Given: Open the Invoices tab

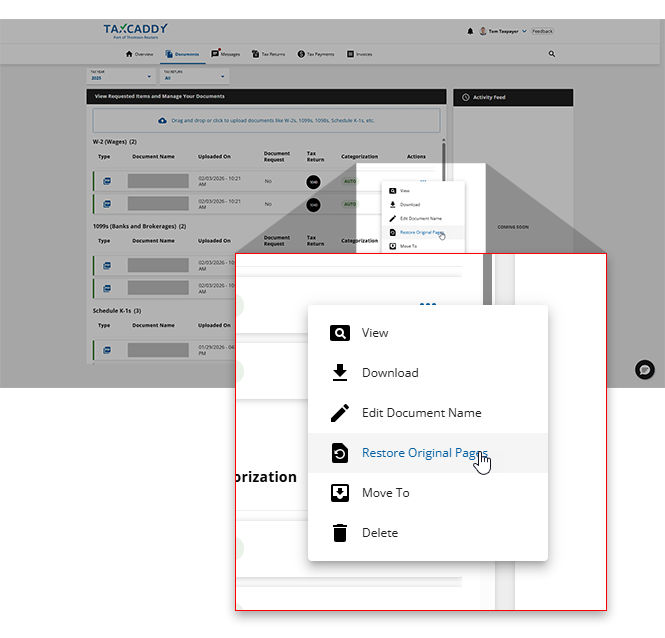Looking at the screenshot, I should tap(360, 54).
